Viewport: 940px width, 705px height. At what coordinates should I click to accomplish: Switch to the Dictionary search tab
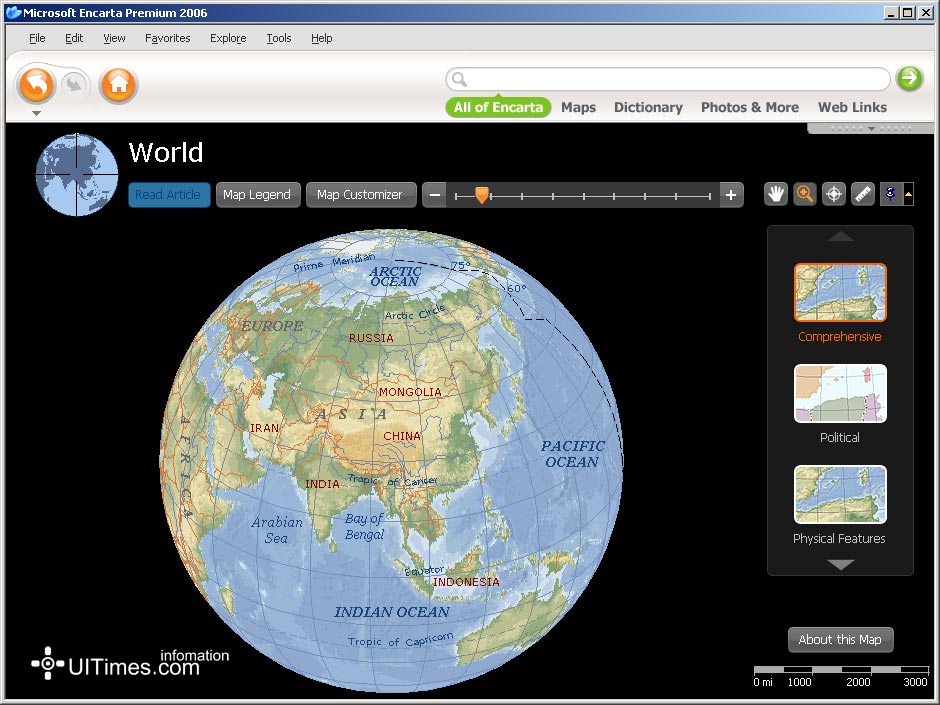[x=648, y=107]
